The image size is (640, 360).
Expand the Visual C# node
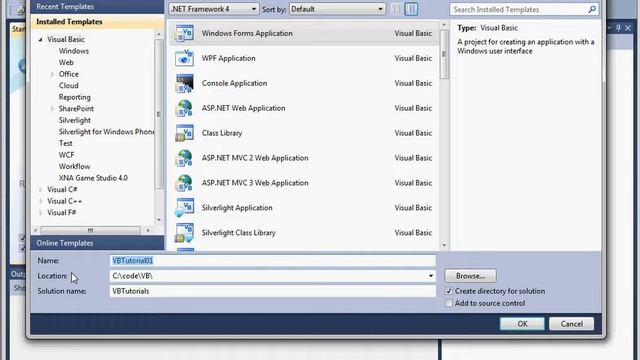click(x=40, y=190)
